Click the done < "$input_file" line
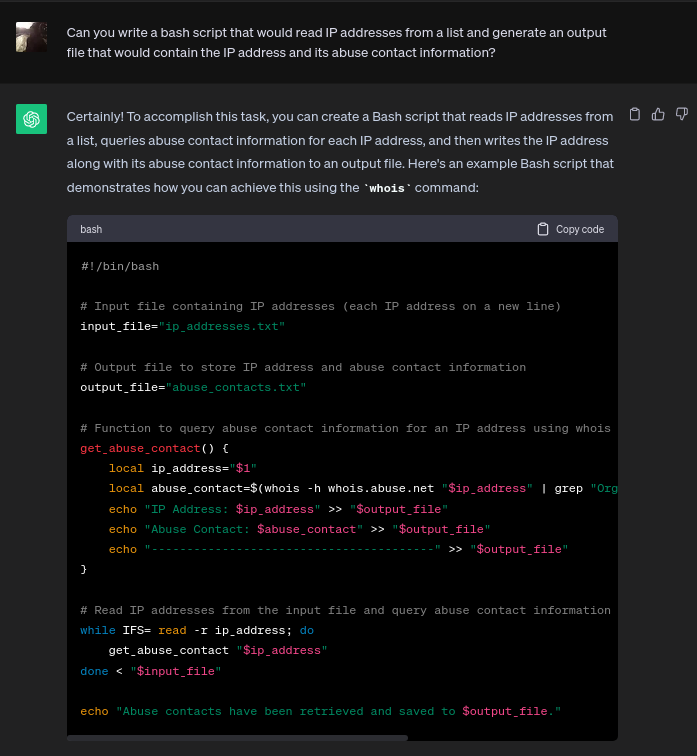The image size is (697, 756). tap(150, 671)
